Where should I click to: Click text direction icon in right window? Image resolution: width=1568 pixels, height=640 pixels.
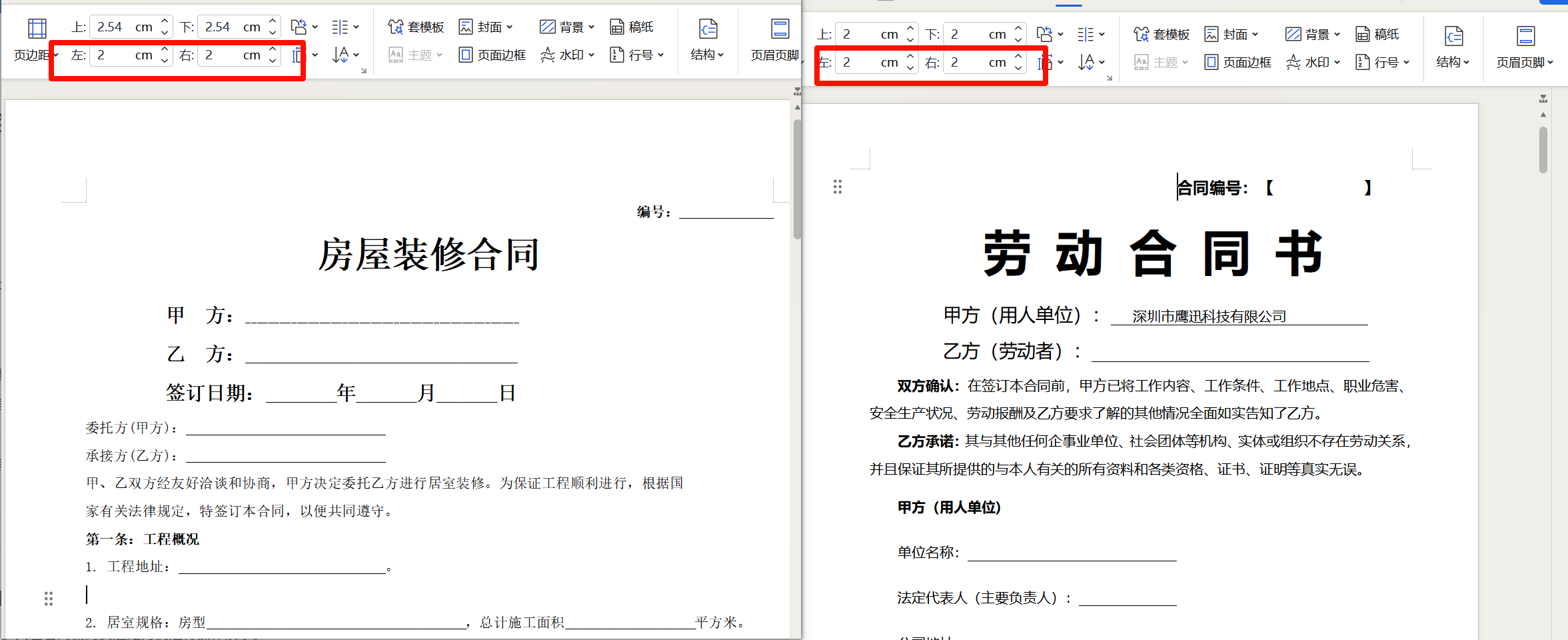tap(1086, 62)
